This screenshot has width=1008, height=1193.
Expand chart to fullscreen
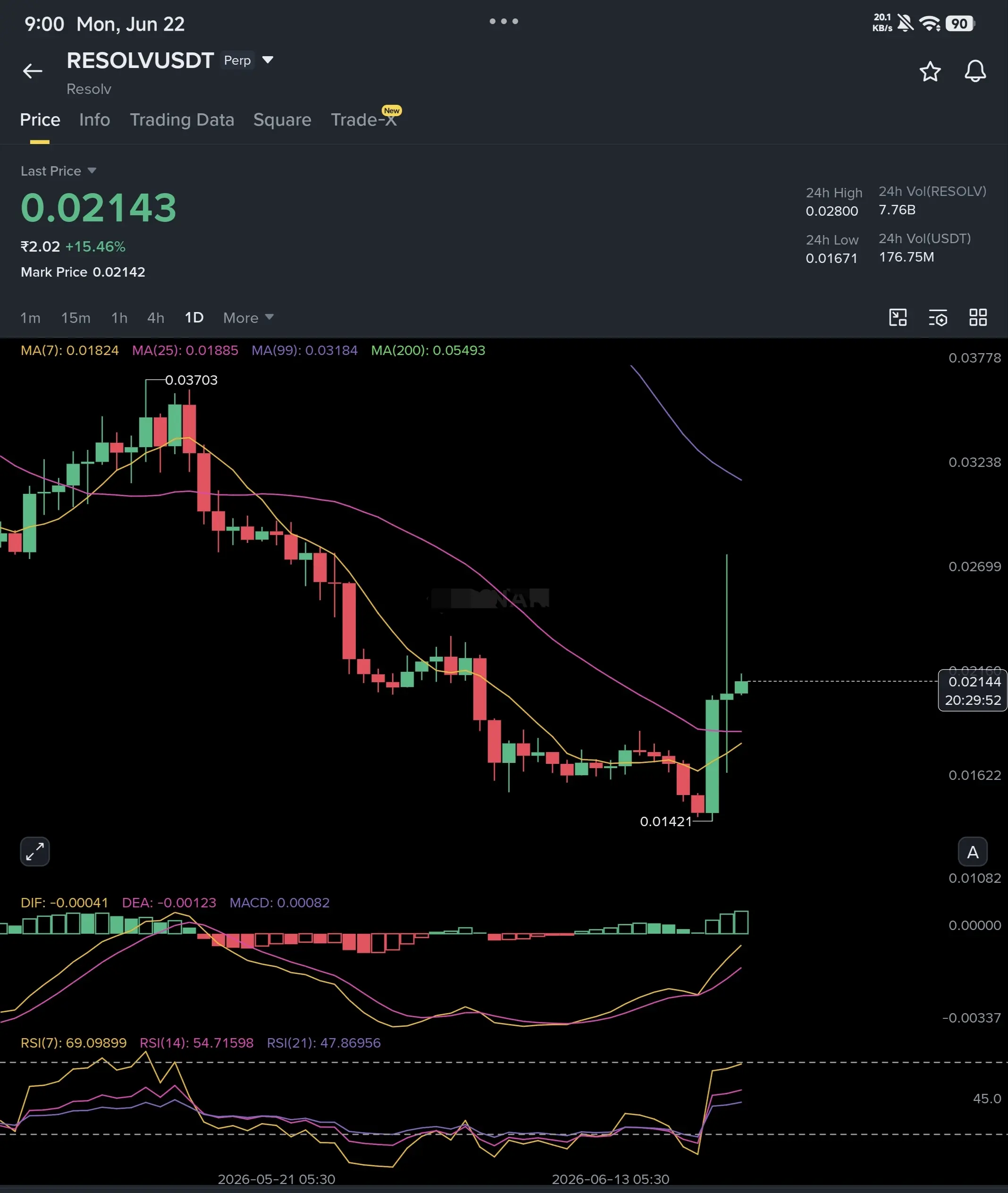point(35,852)
